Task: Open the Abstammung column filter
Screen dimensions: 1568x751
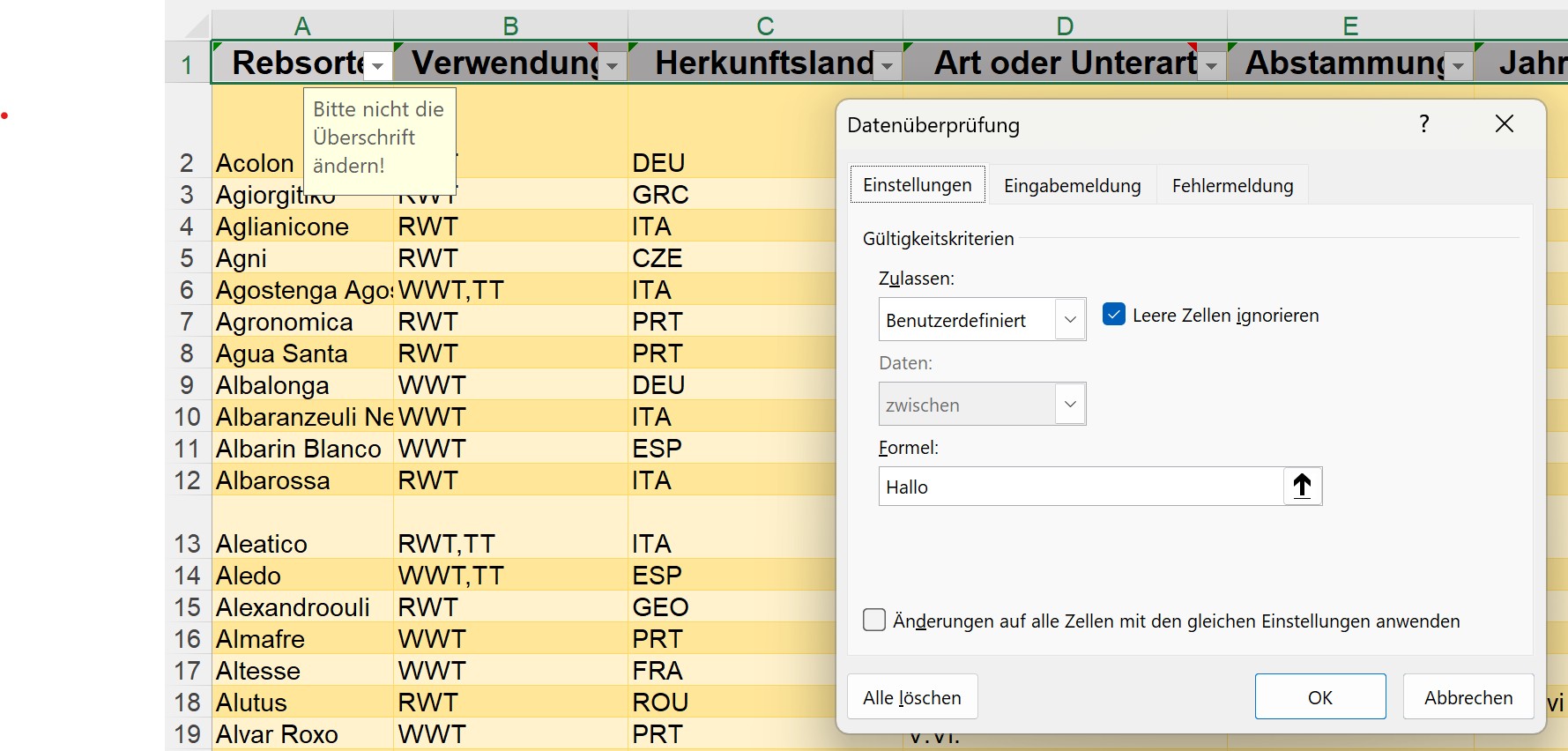Action: pos(1459,66)
